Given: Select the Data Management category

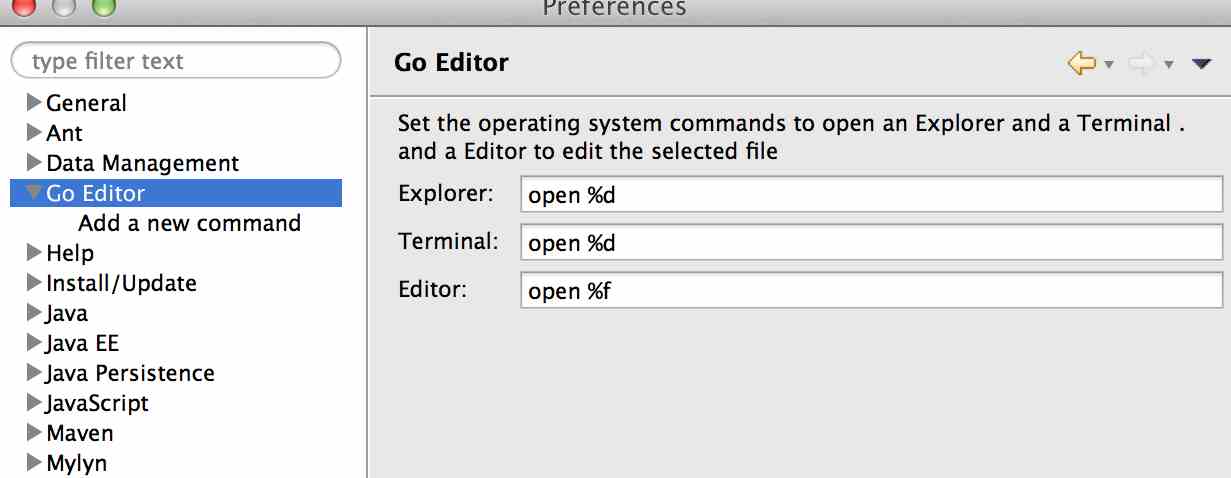Looking at the screenshot, I should coord(142,163).
